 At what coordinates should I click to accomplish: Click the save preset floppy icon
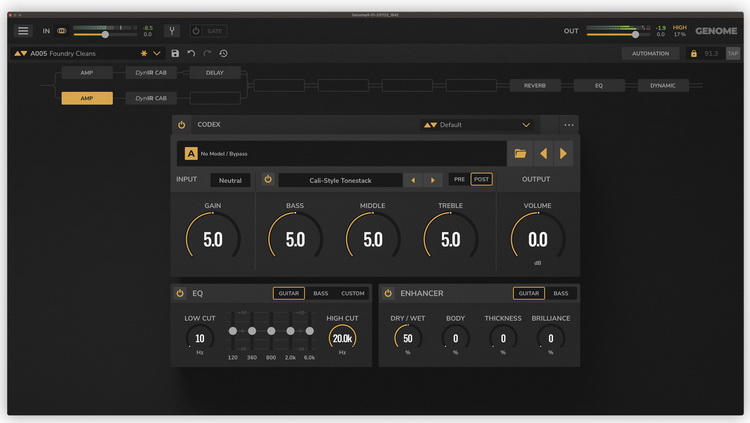click(175, 54)
